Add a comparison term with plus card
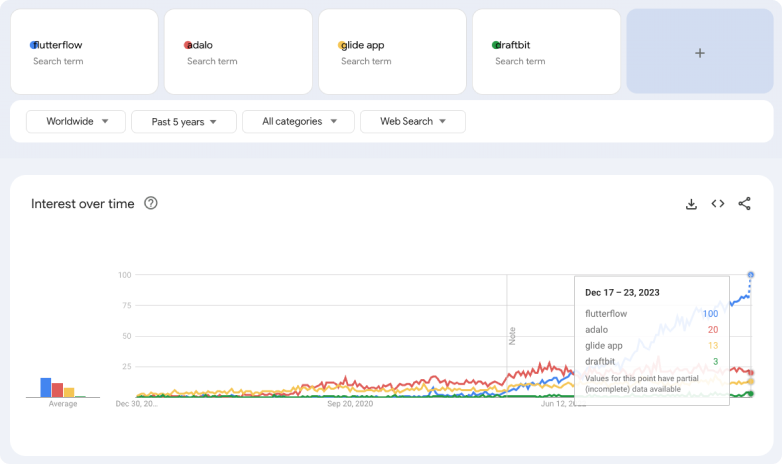 (700, 51)
